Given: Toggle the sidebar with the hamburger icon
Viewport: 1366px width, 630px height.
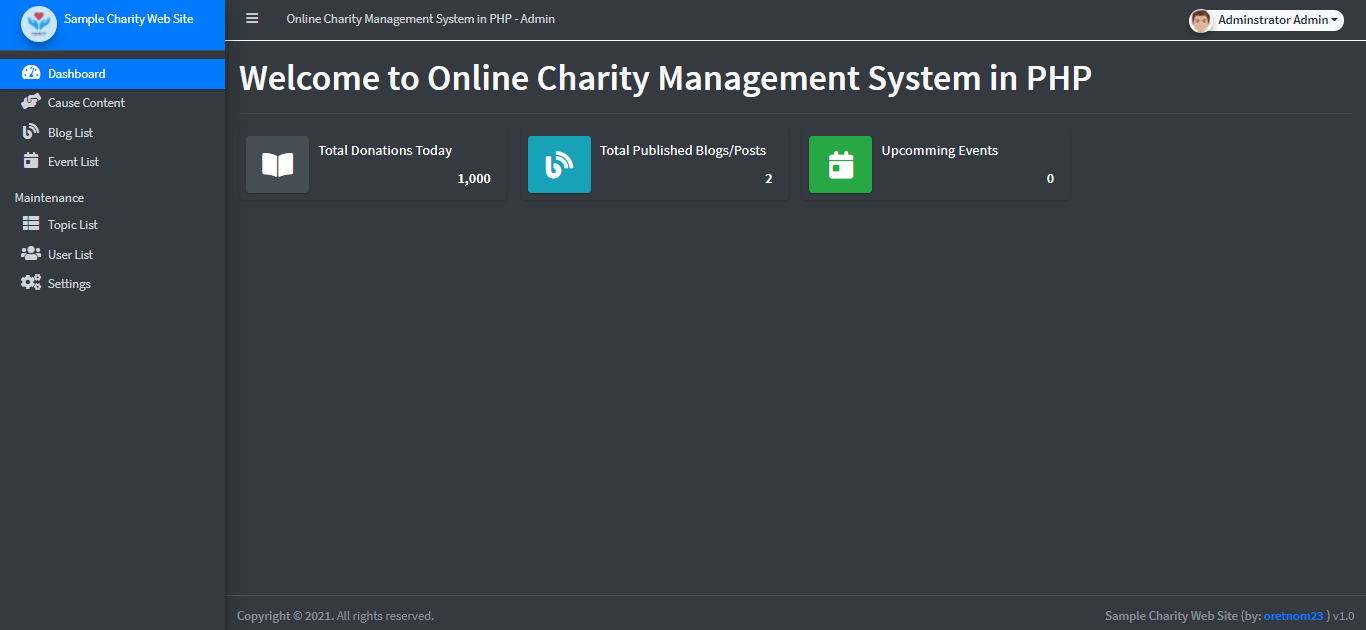Looking at the screenshot, I should [251, 18].
